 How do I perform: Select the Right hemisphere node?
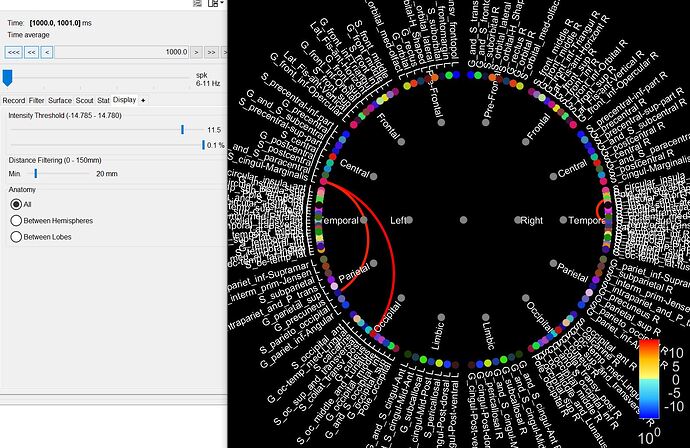click(518, 220)
